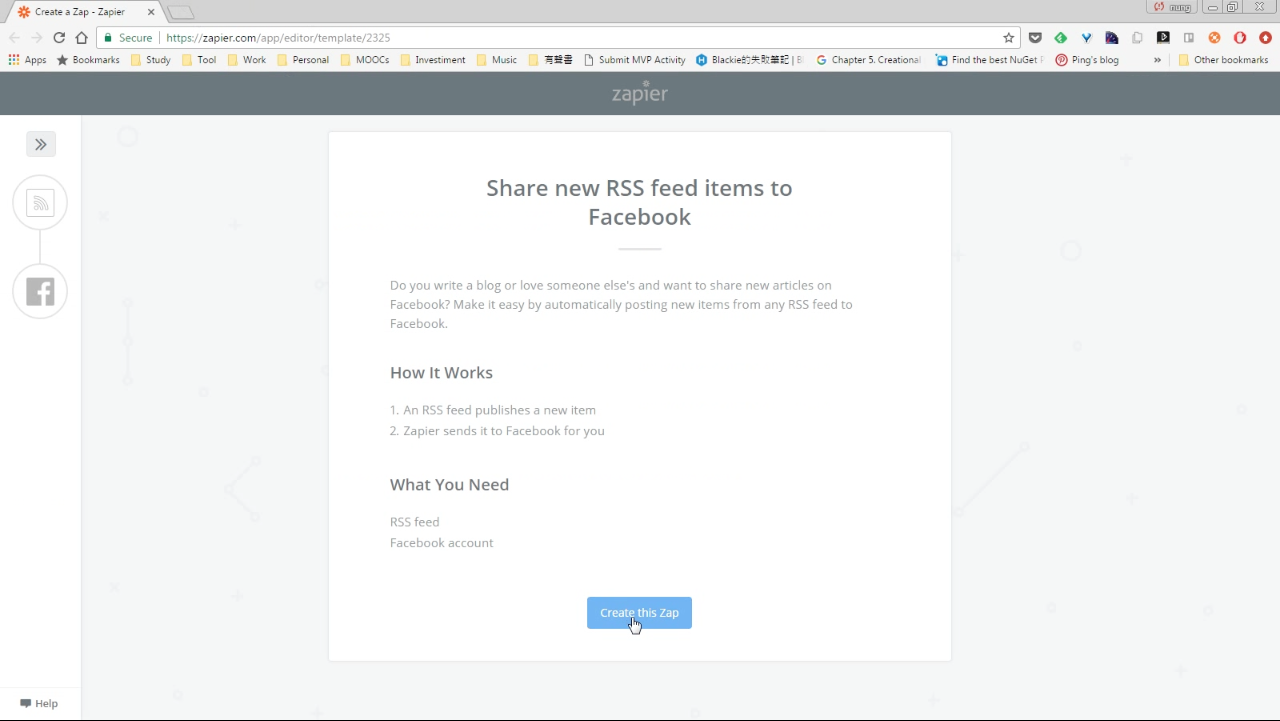The image size is (1280, 721).
Task: Select the Create a Zap - Zapier tab
Action: pos(85,12)
